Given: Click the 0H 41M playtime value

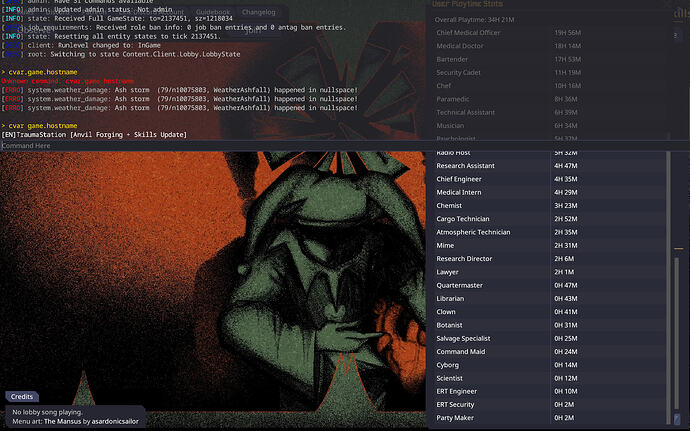Looking at the screenshot, I should pyautogui.click(x=565, y=312).
